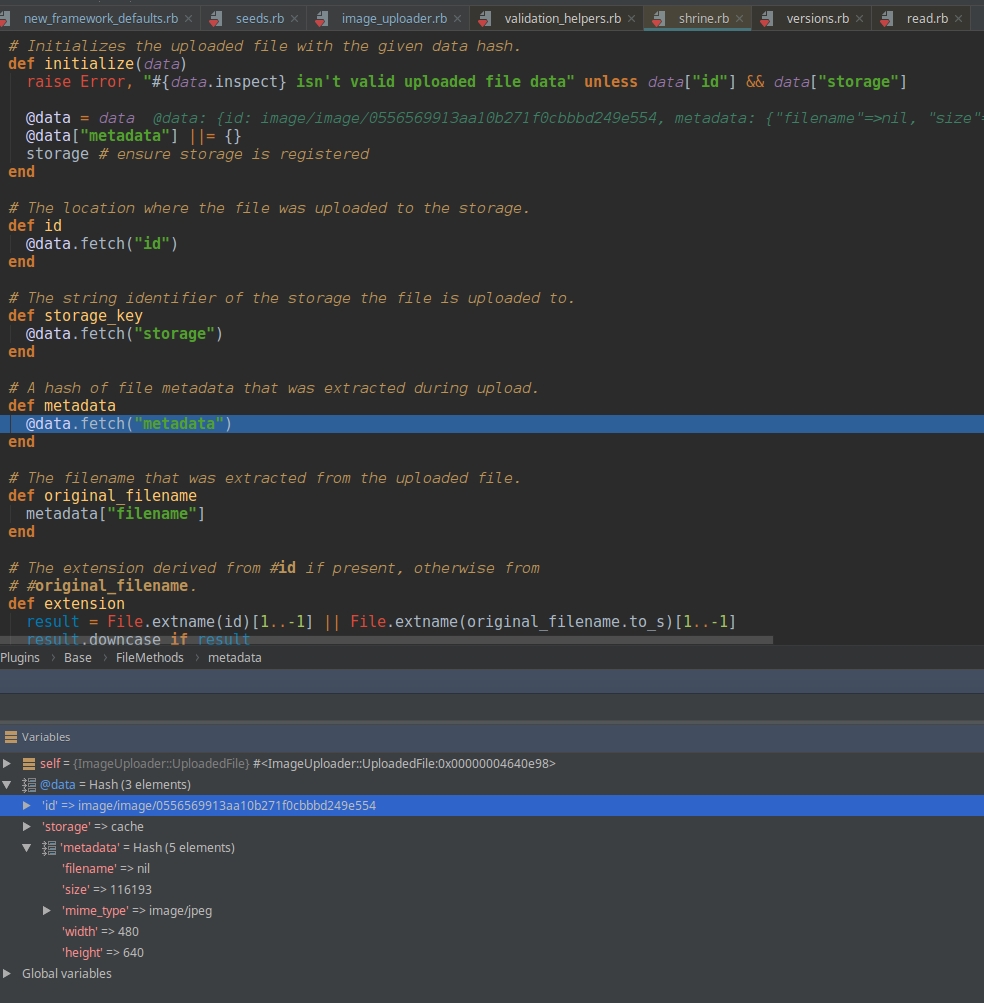This screenshot has height=1003, width=984.
Task: Expand the 'id' entry in @data
Action: 27,805
